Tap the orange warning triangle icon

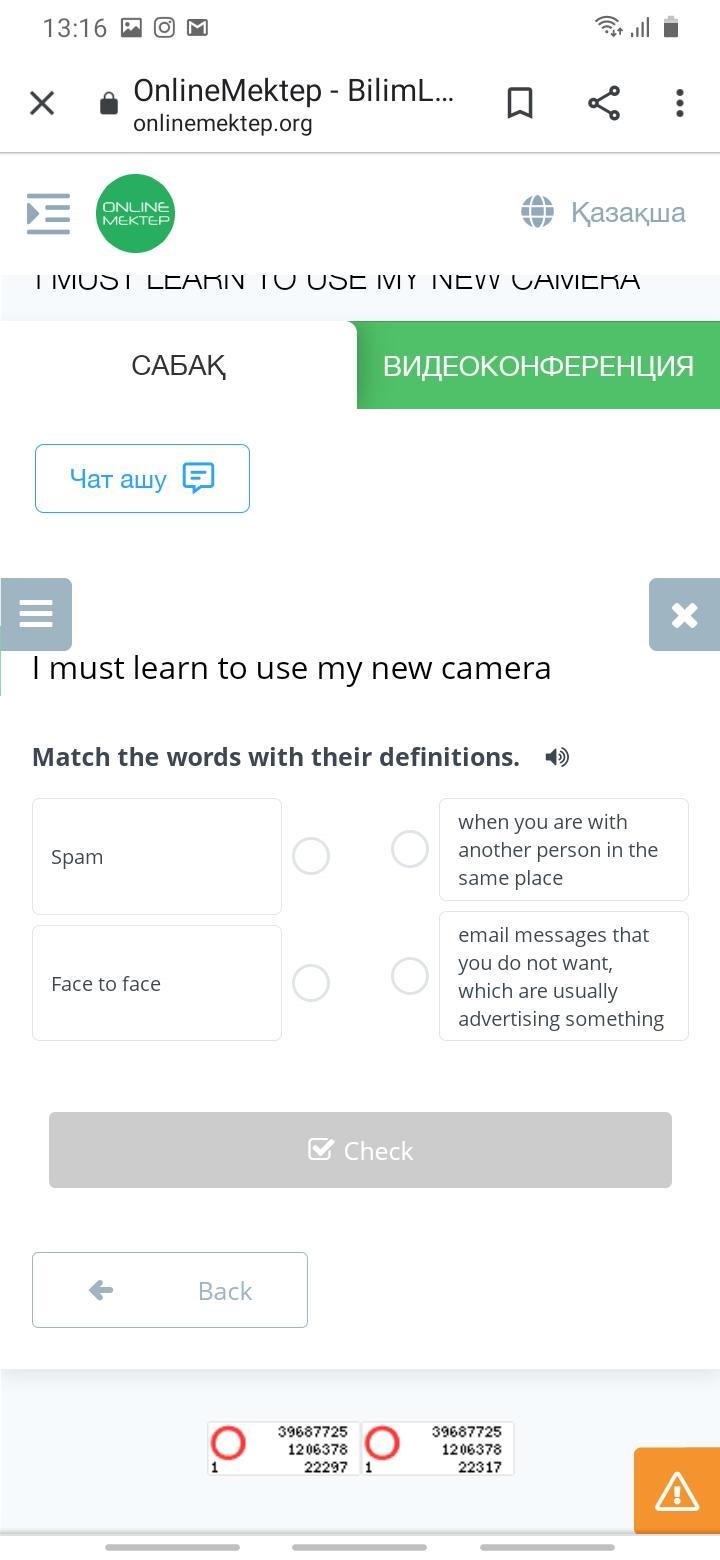coord(677,1491)
